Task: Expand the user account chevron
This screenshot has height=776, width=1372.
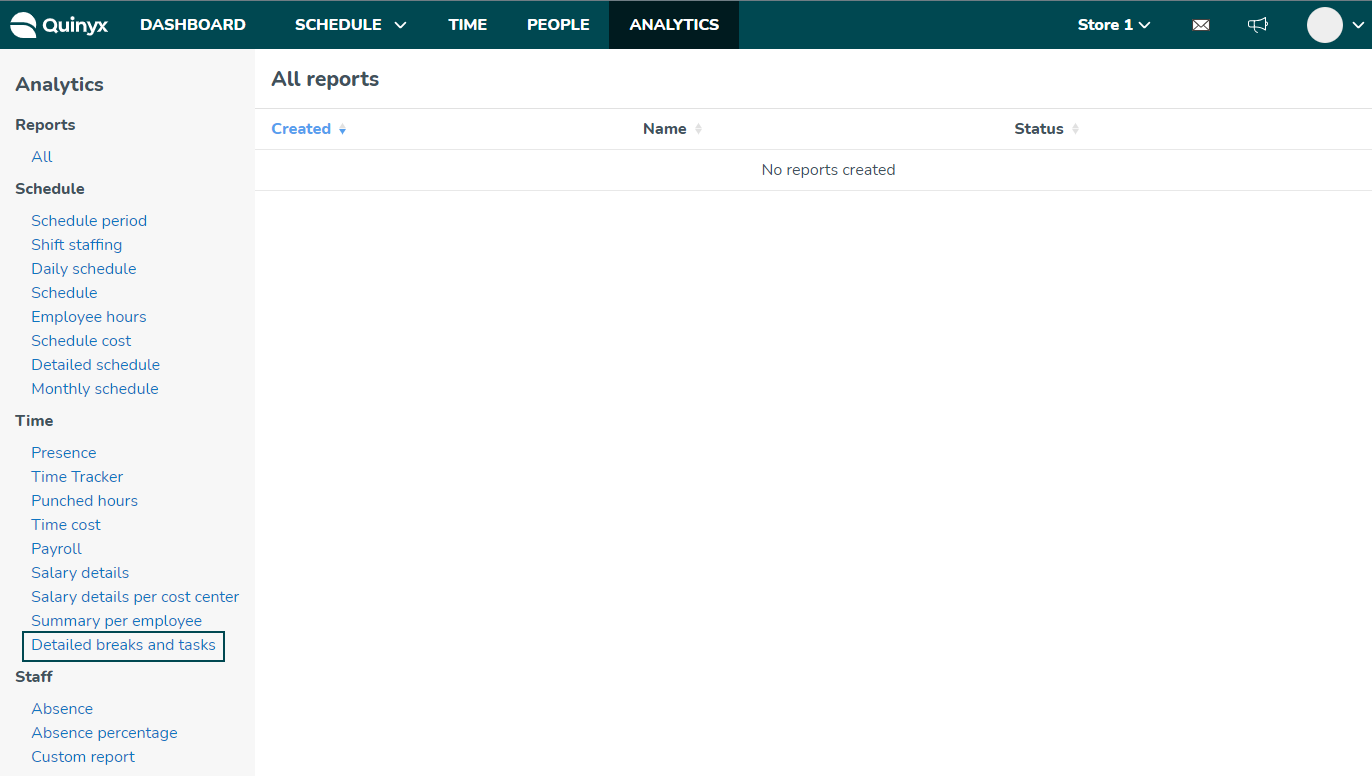Action: point(1357,25)
